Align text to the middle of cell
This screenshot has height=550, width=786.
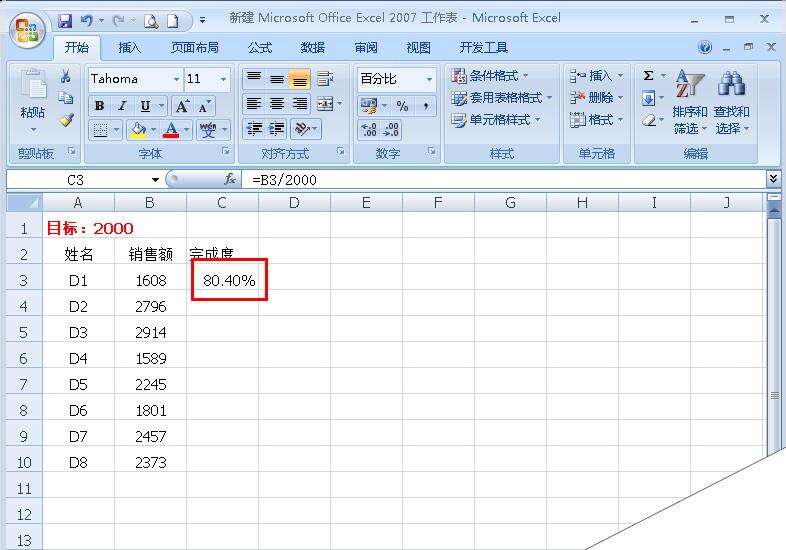pyautogui.click(x=277, y=79)
